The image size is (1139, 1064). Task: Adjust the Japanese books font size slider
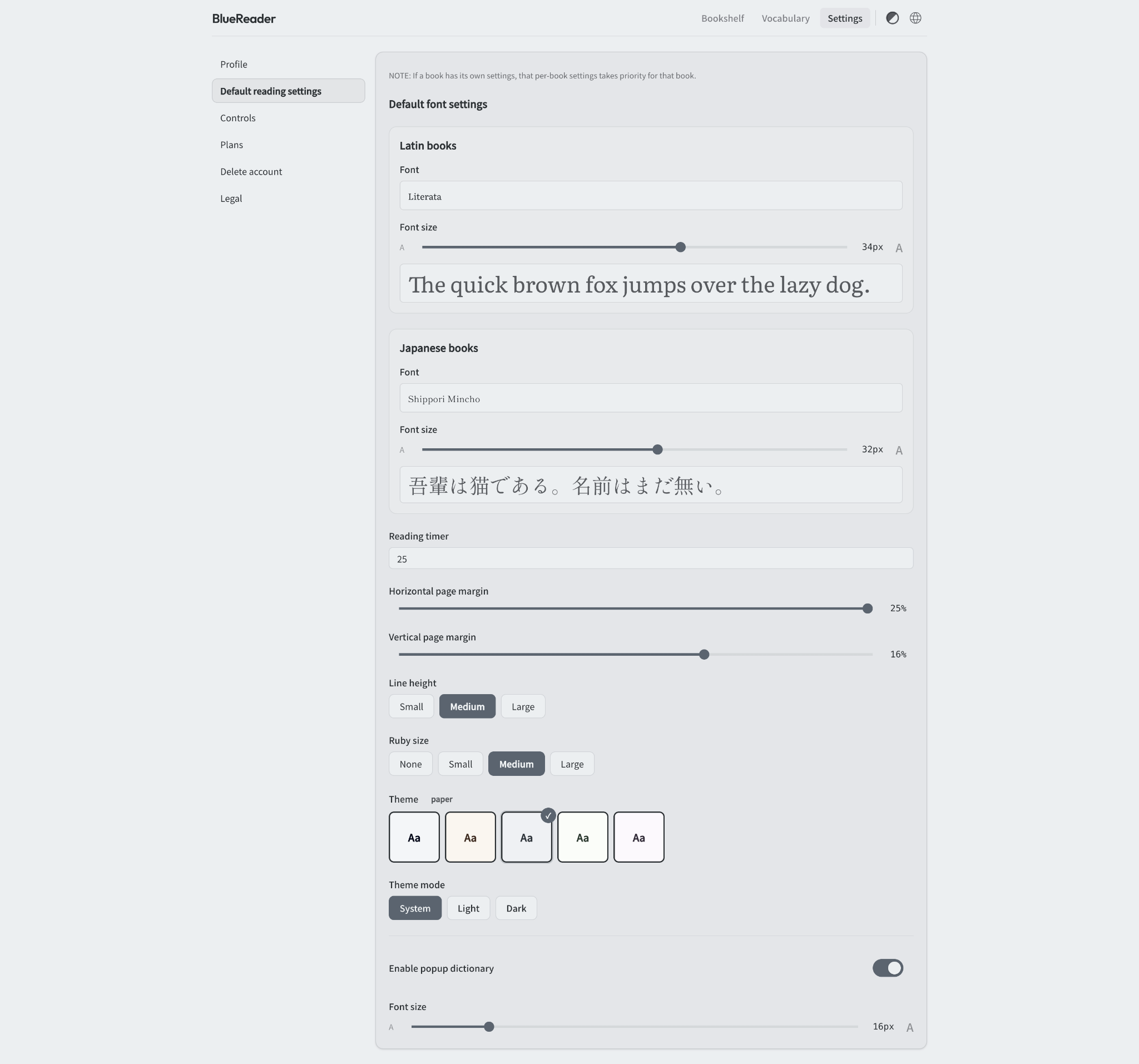tap(634, 450)
